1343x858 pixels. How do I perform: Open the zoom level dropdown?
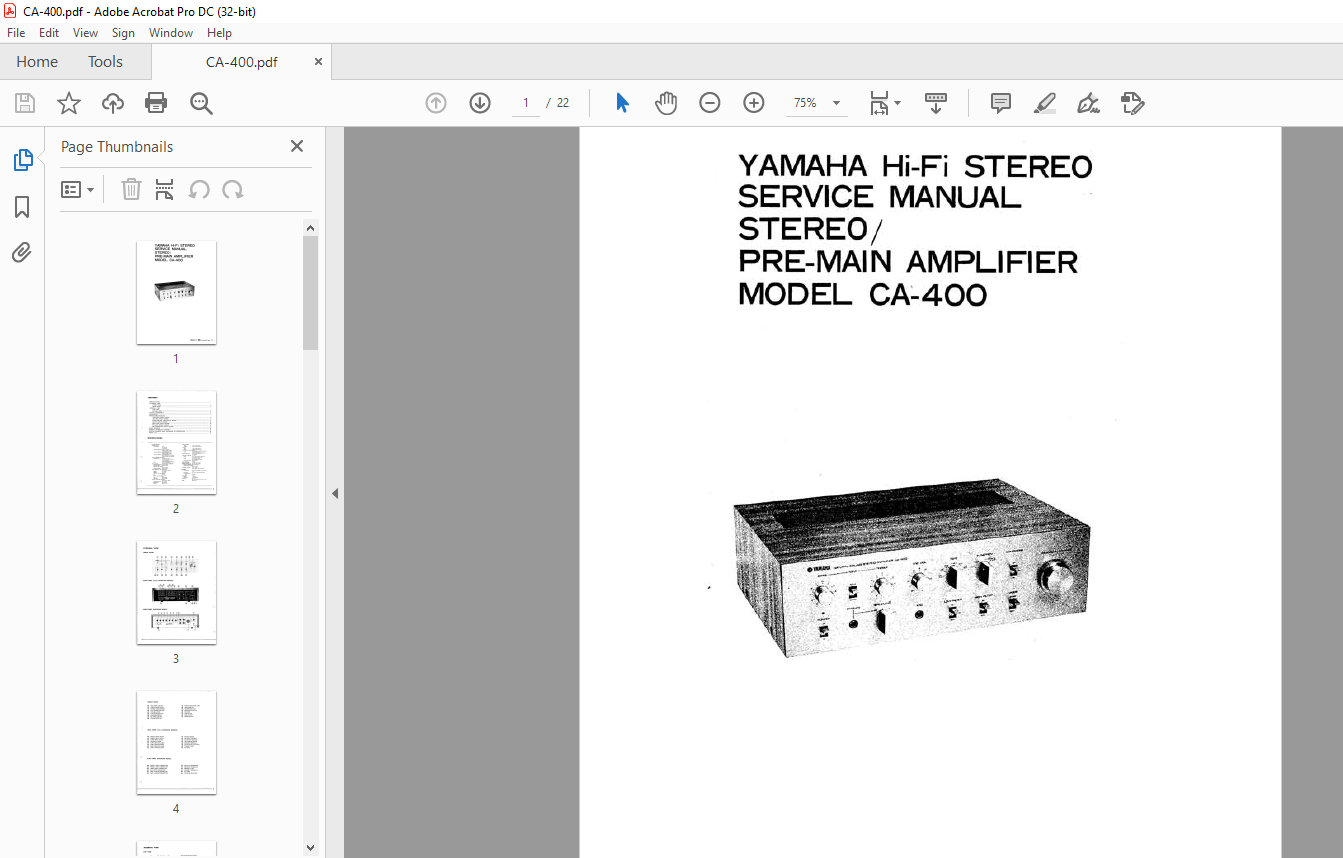836,103
